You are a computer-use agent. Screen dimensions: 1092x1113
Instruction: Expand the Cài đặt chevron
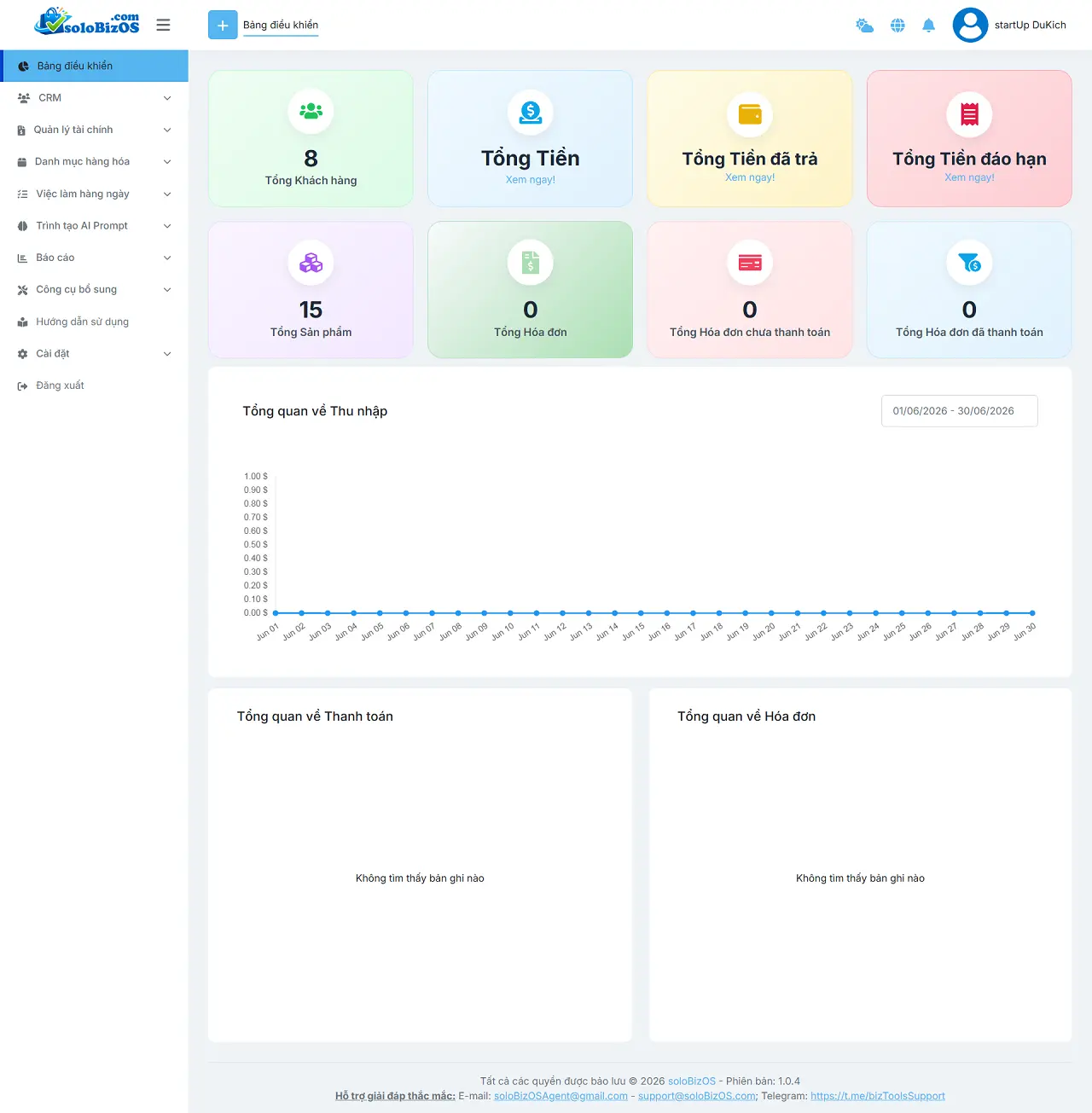(x=167, y=354)
